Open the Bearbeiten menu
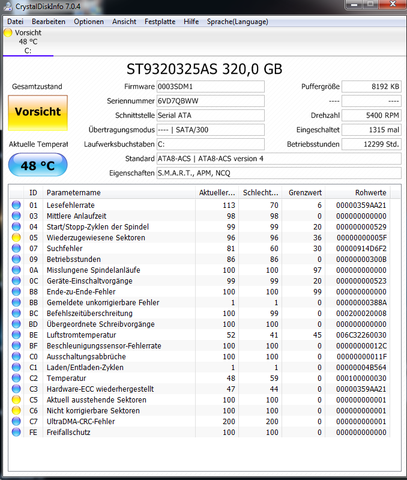Screen dimensions: 407x480 [x=49, y=22]
